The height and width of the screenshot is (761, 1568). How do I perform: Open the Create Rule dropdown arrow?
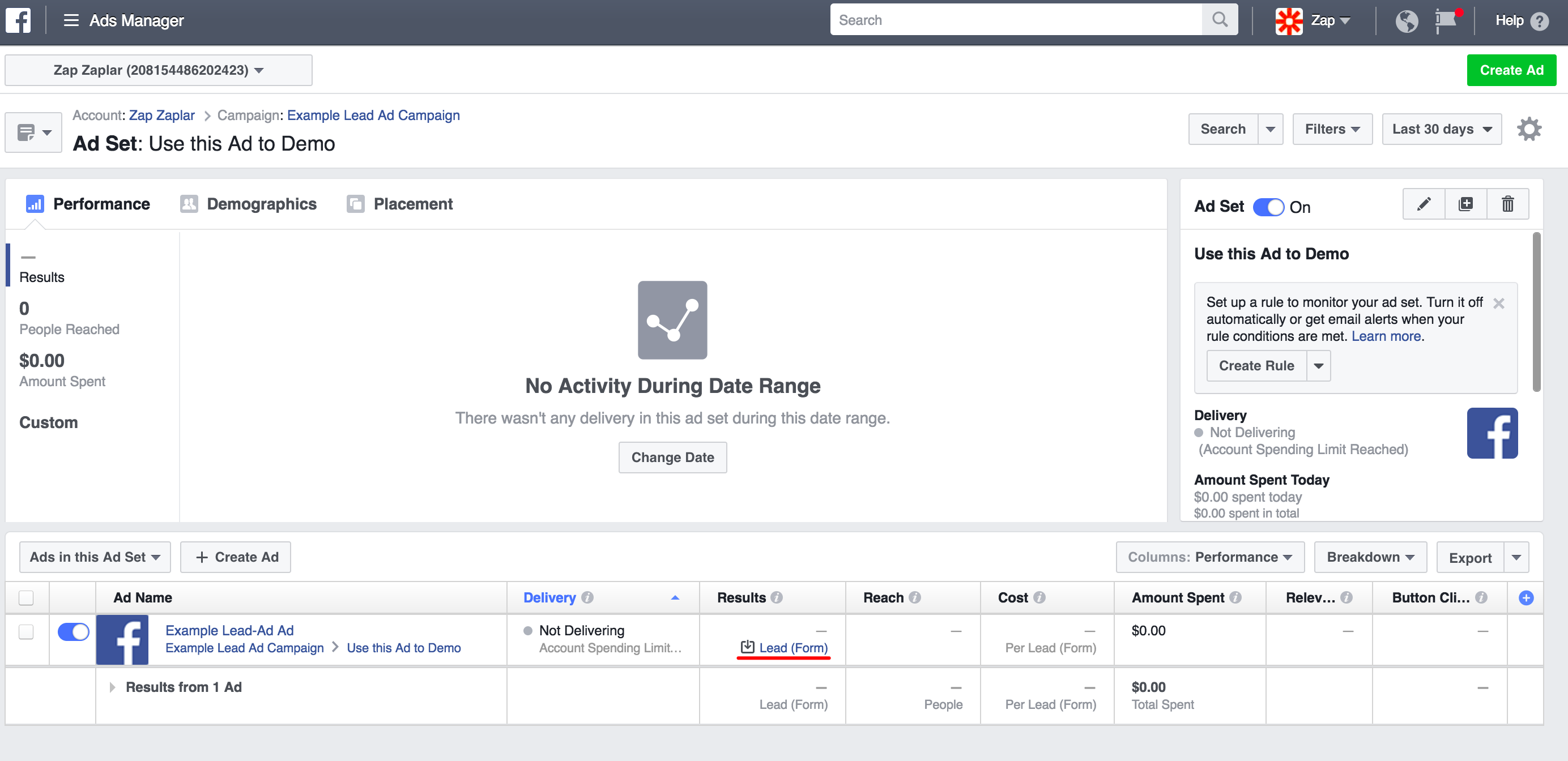click(1318, 366)
